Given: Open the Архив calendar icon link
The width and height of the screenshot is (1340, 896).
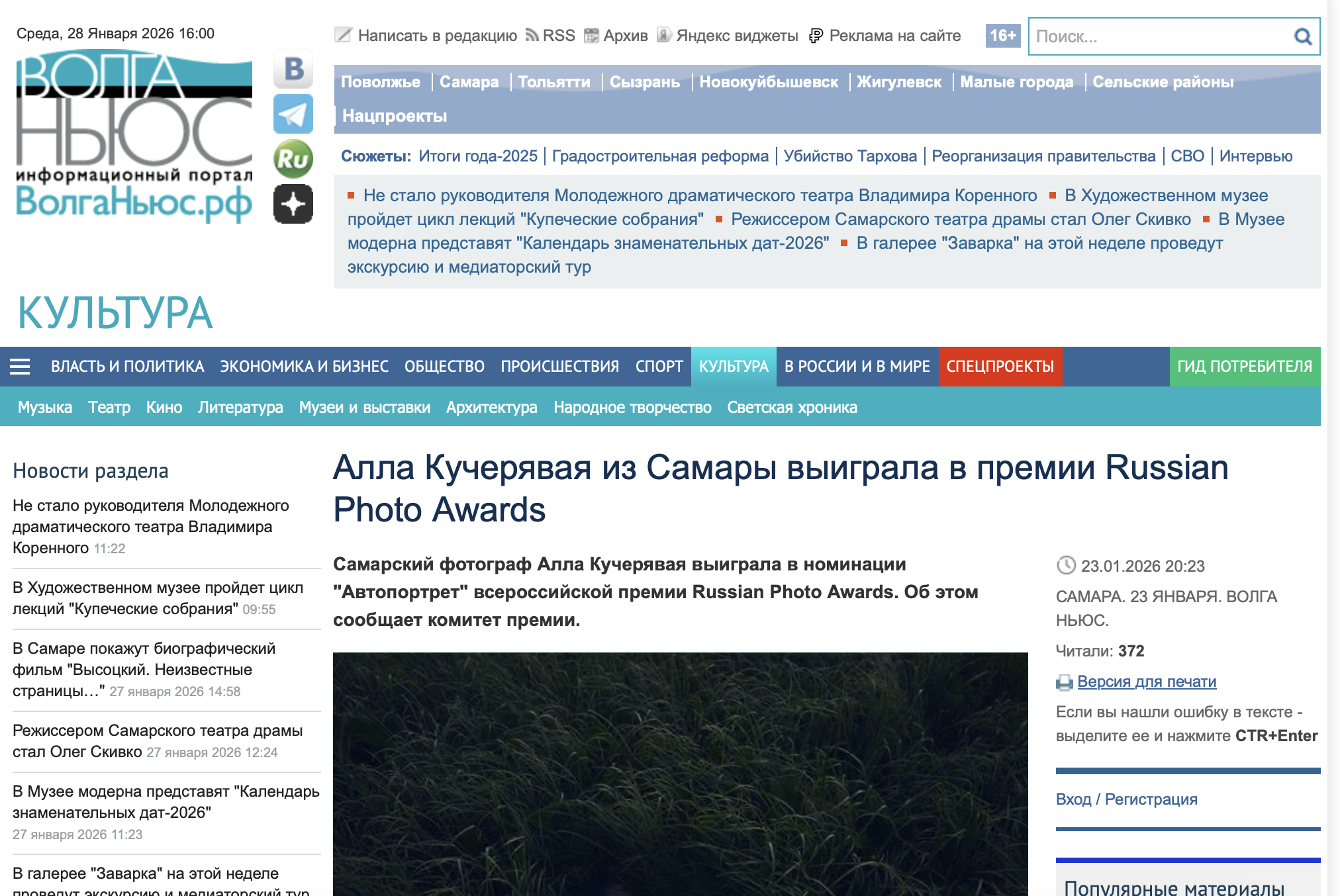Looking at the screenshot, I should (x=591, y=35).
